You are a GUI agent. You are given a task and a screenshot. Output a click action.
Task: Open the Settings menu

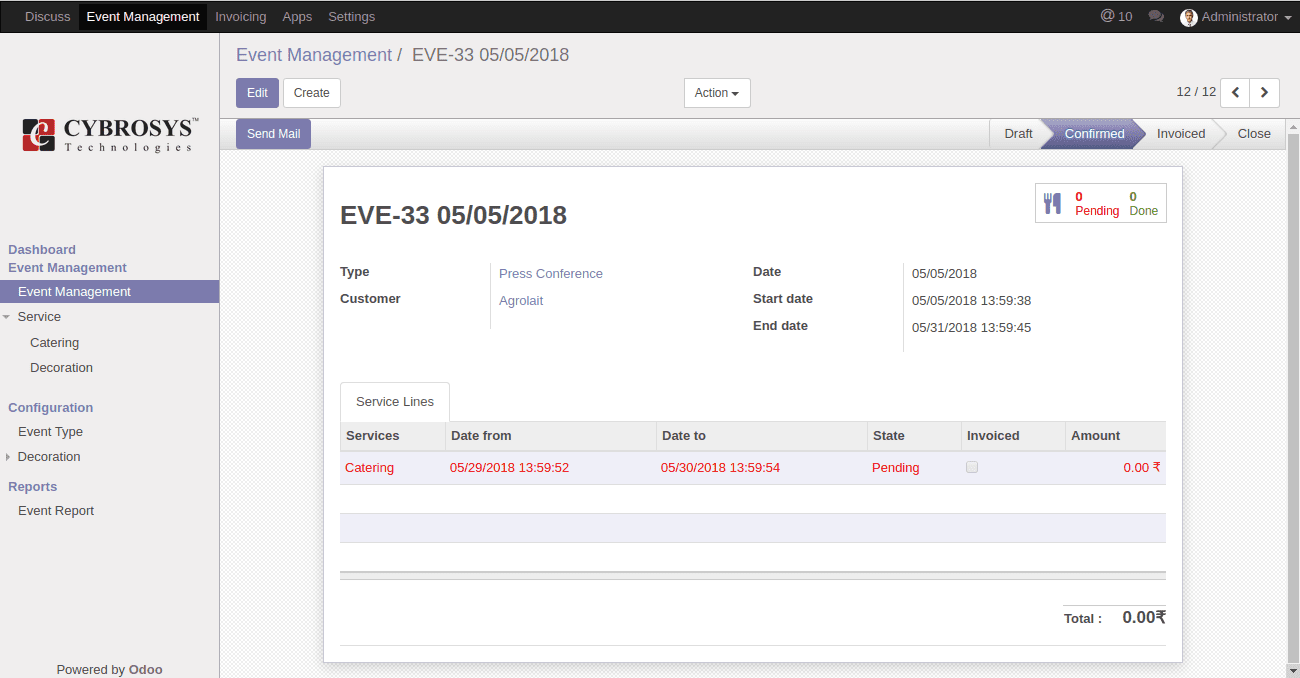[352, 16]
